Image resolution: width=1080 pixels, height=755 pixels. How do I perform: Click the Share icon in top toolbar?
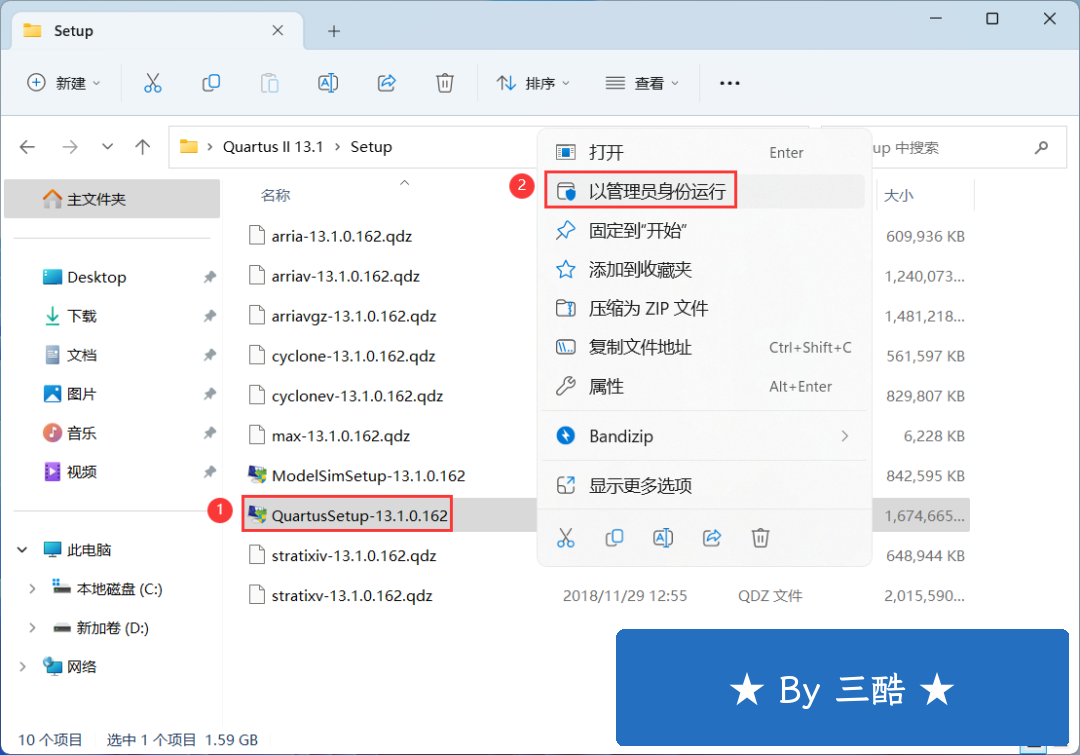click(x=387, y=83)
